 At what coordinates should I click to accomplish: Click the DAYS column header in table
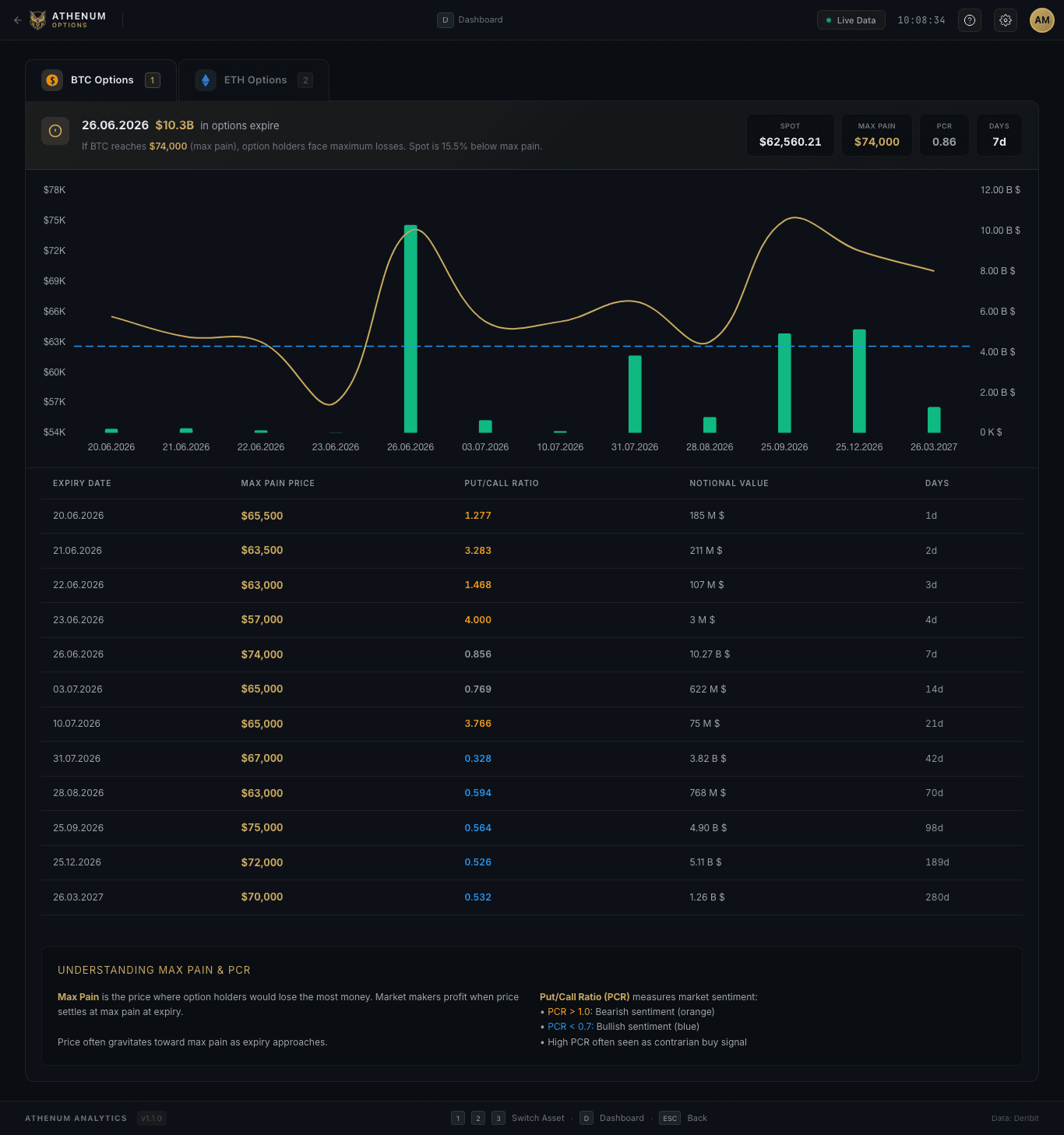click(x=937, y=484)
